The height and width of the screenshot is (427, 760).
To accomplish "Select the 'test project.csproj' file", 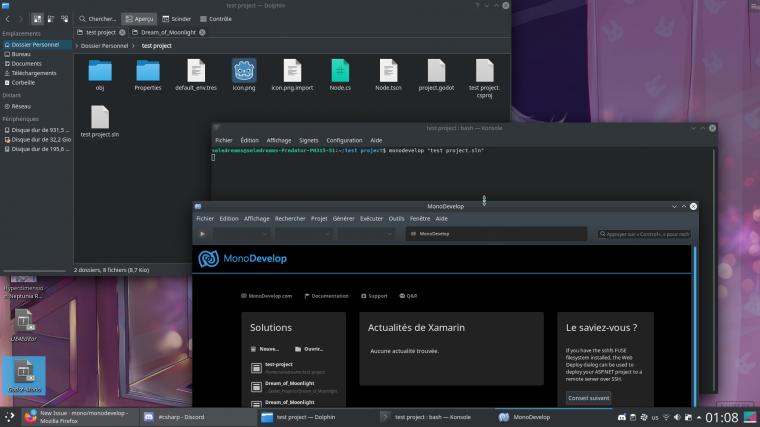I will 484,71.
